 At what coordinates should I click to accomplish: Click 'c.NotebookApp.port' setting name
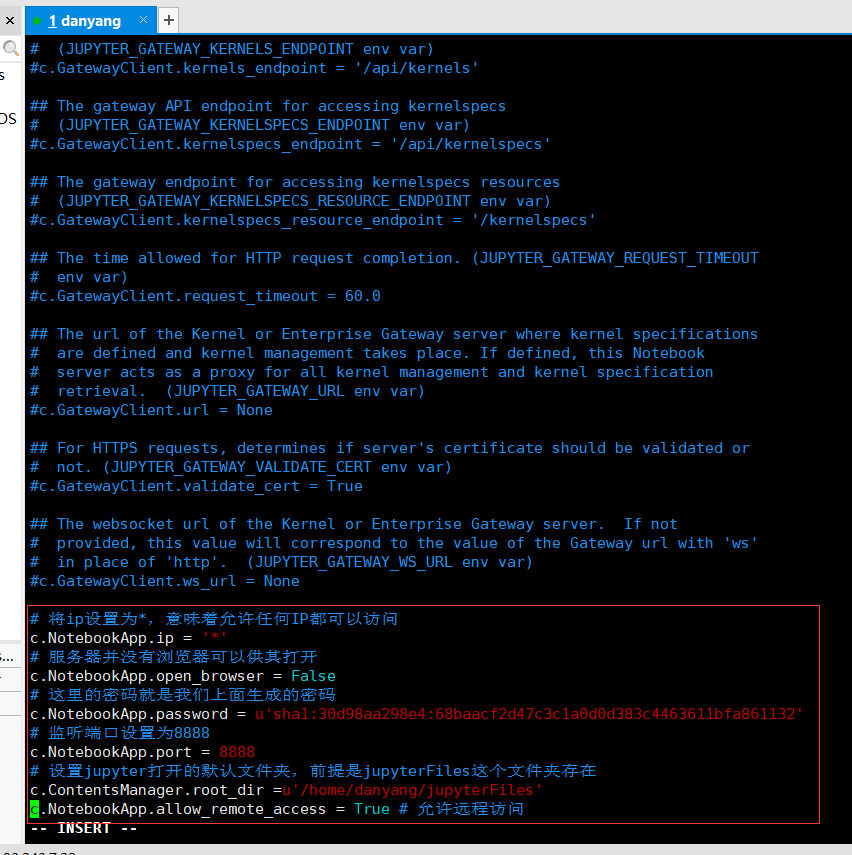click(x=111, y=752)
